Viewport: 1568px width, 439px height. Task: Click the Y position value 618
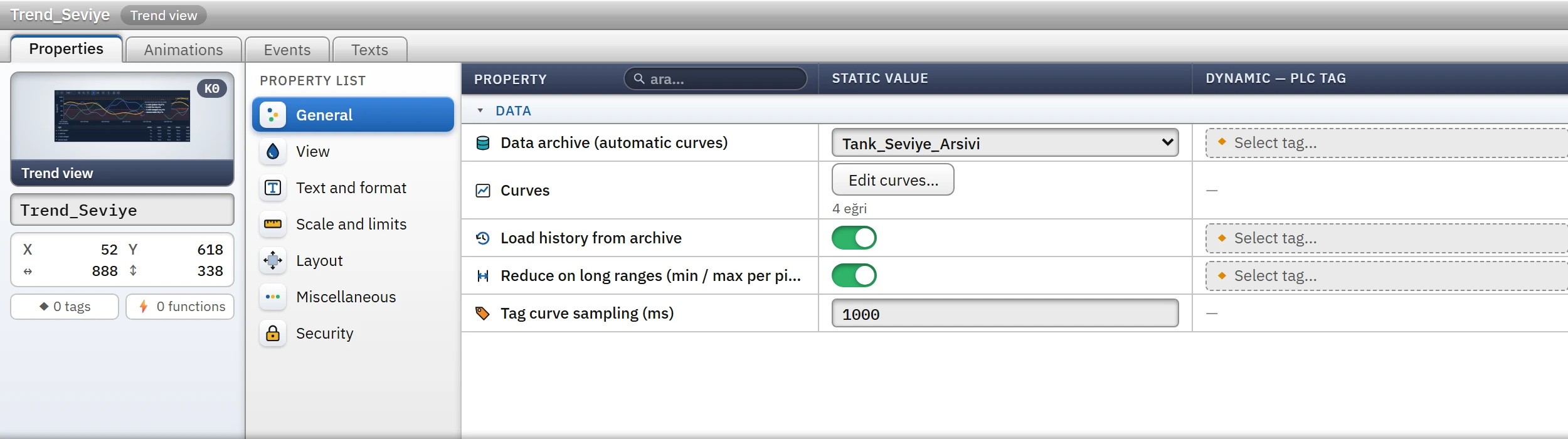[210, 250]
